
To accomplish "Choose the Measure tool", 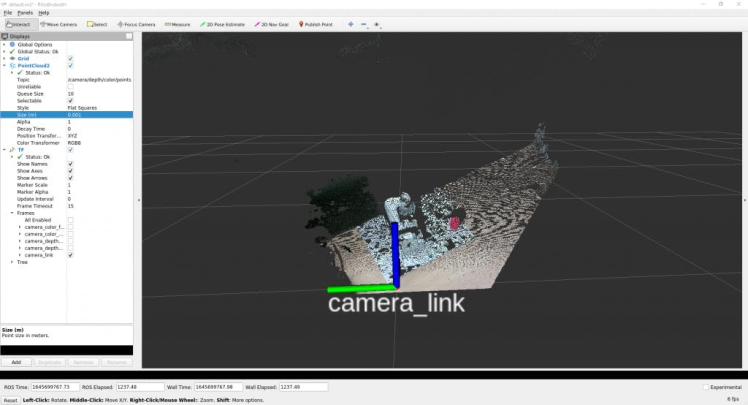I will point(177,24).
